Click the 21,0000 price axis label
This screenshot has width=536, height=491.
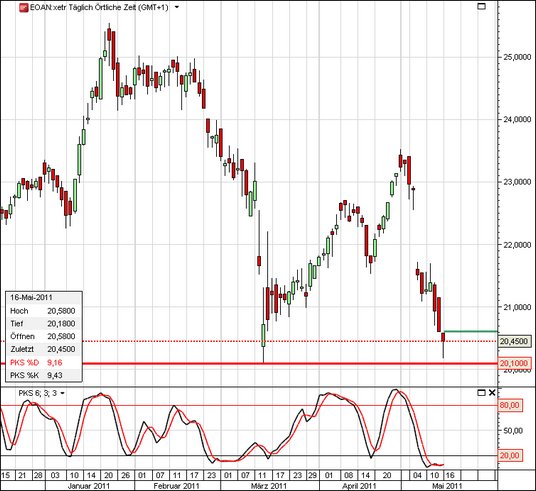(517, 307)
